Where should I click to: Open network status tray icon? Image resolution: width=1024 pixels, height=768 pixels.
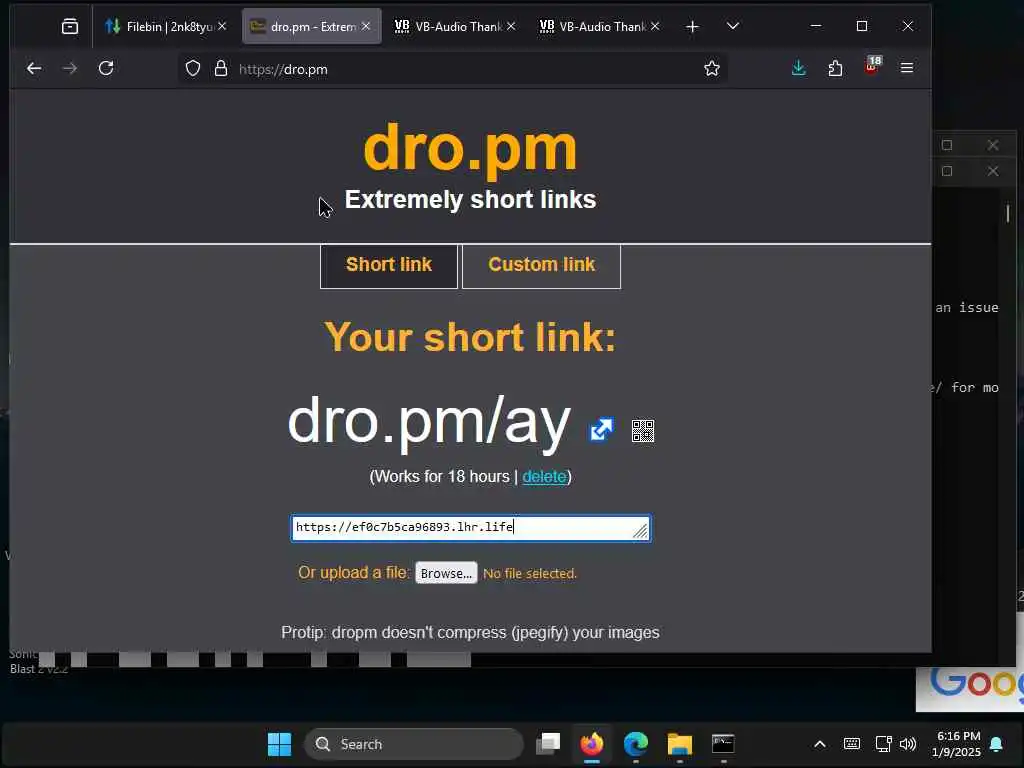[x=883, y=744]
